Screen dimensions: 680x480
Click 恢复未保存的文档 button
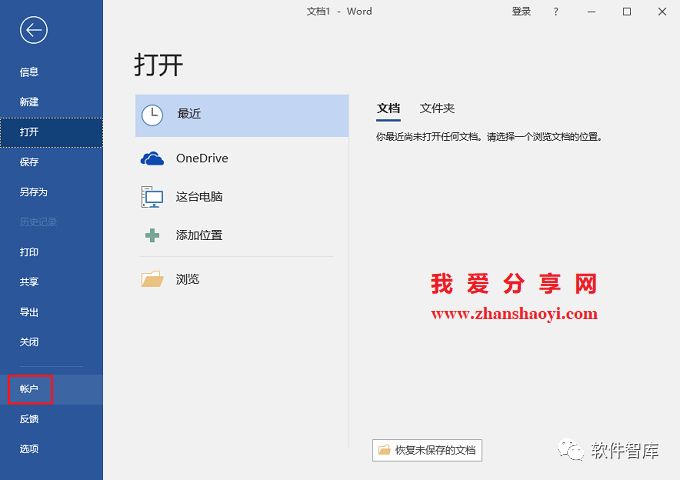pyautogui.click(x=427, y=450)
